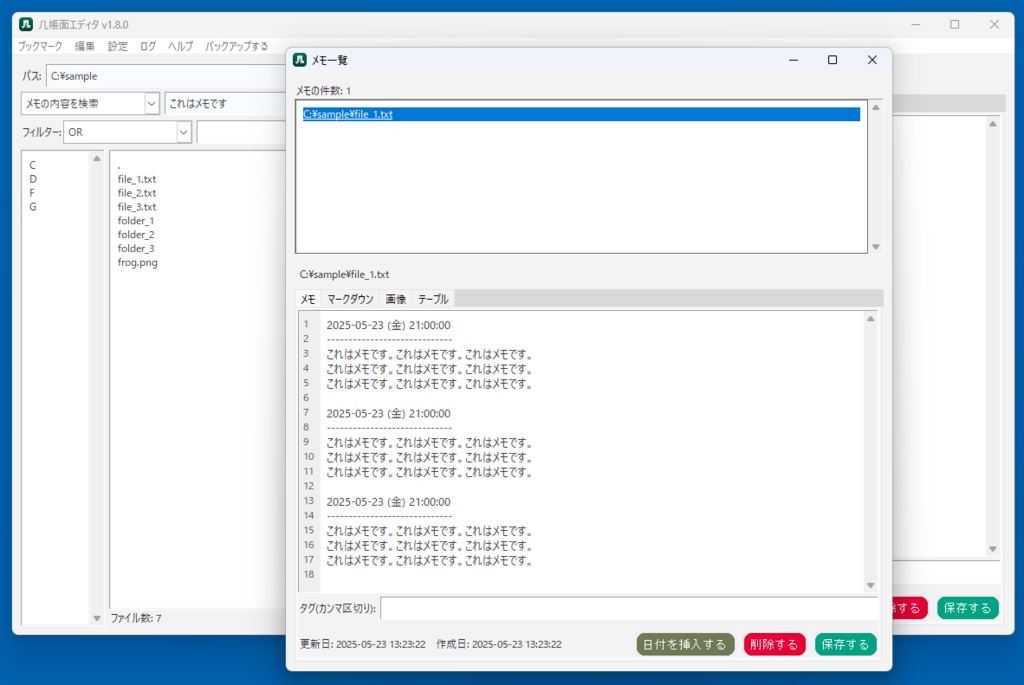Open the ブックマーク menu

(x=40, y=46)
